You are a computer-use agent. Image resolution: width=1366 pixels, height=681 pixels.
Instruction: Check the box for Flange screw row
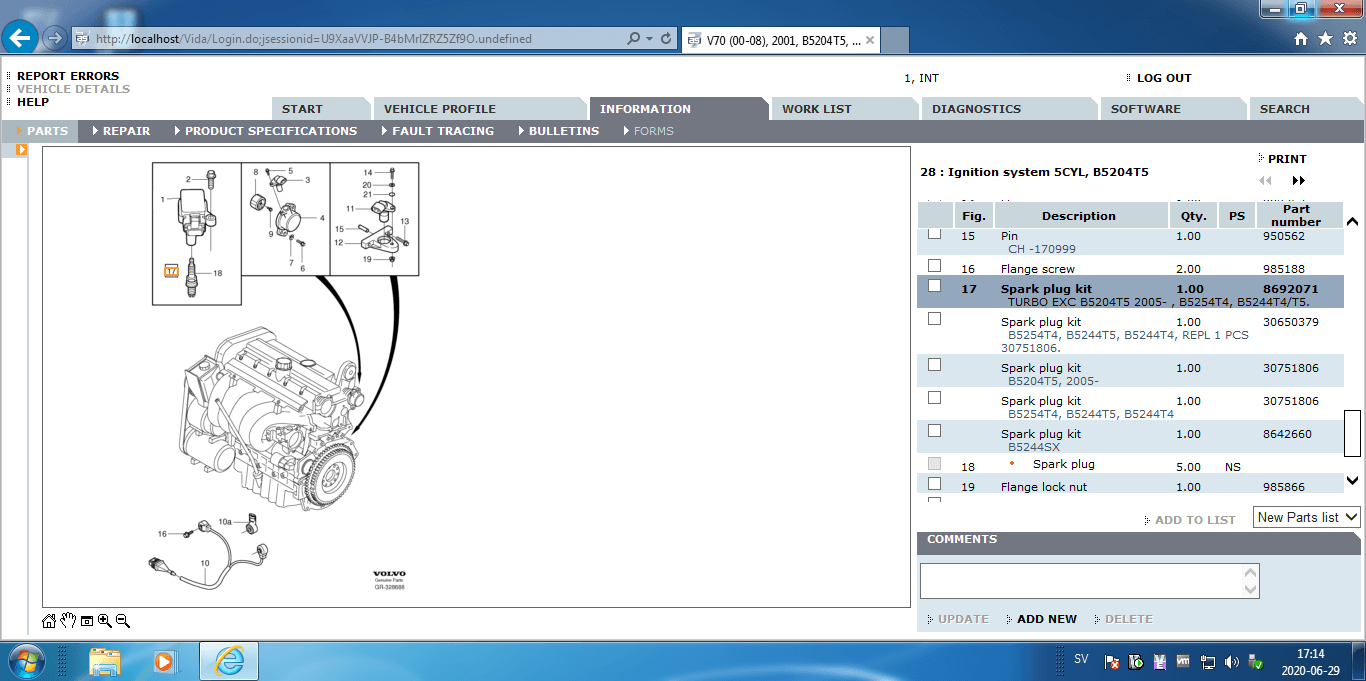934,266
